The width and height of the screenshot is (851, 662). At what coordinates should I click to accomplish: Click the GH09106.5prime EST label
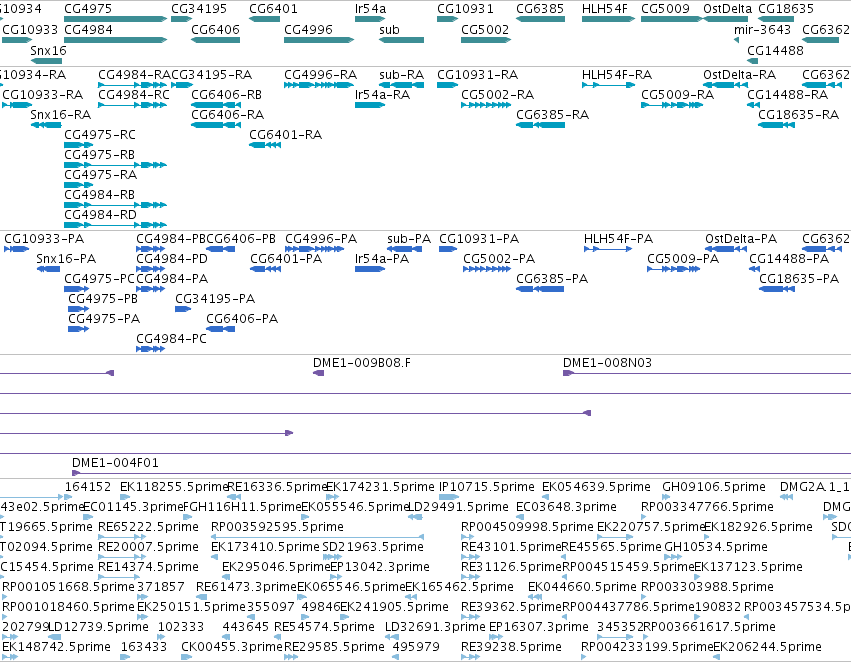pos(714,486)
